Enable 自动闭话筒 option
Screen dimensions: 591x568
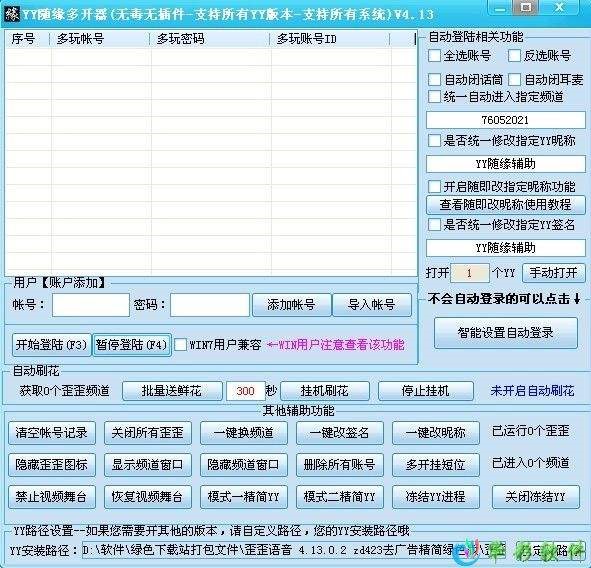click(x=434, y=80)
